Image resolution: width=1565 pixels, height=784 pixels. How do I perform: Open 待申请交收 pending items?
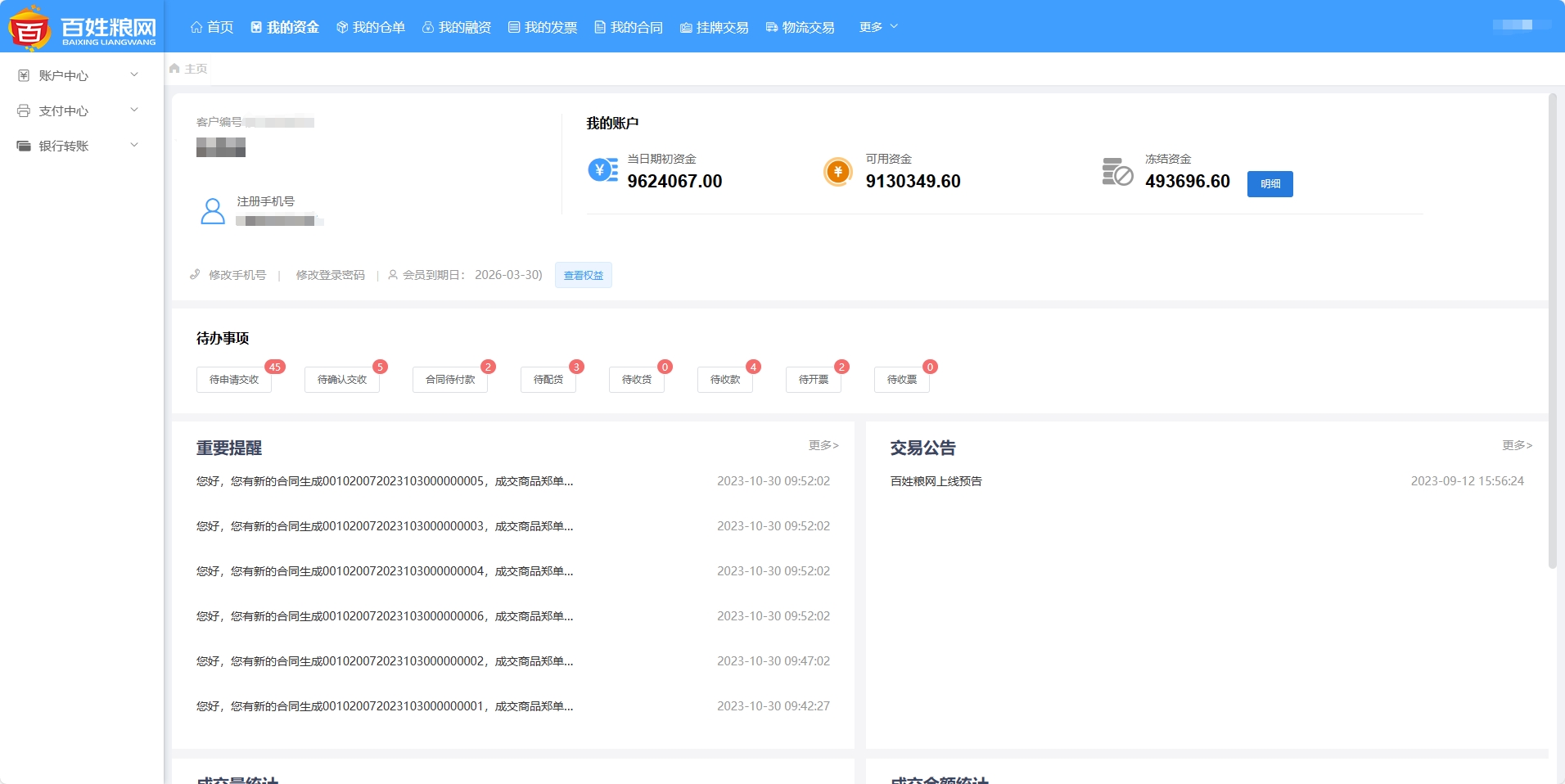tap(234, 380)
